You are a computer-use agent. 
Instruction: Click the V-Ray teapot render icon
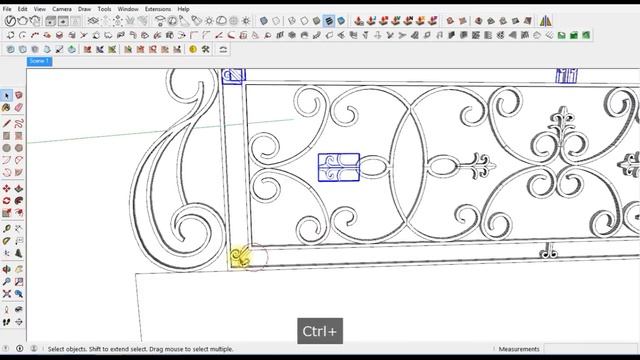[23, 21]
